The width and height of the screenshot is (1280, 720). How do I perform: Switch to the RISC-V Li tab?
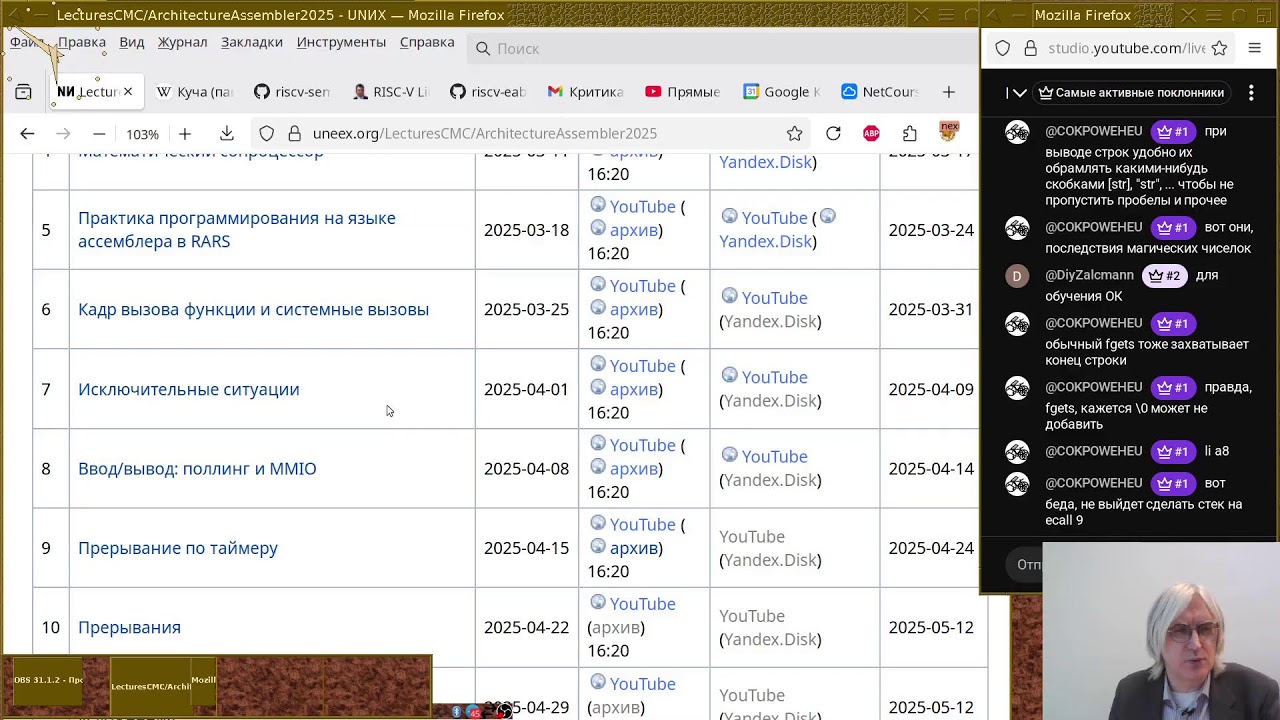point(390,92)
